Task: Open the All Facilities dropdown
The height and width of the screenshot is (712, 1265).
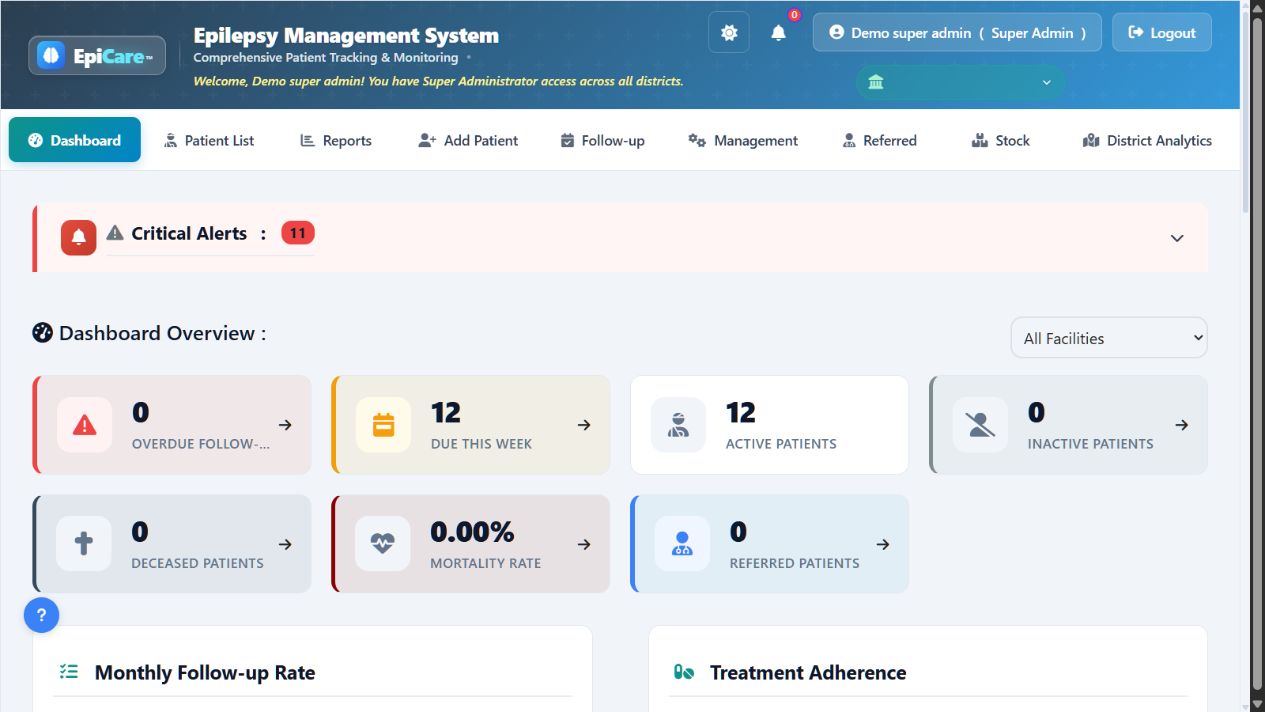Action: [x=1109, y=338]
